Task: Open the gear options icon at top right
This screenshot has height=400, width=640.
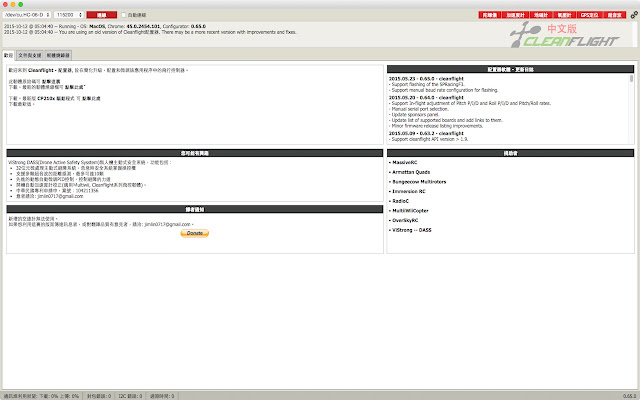Action: click(634, 15)
